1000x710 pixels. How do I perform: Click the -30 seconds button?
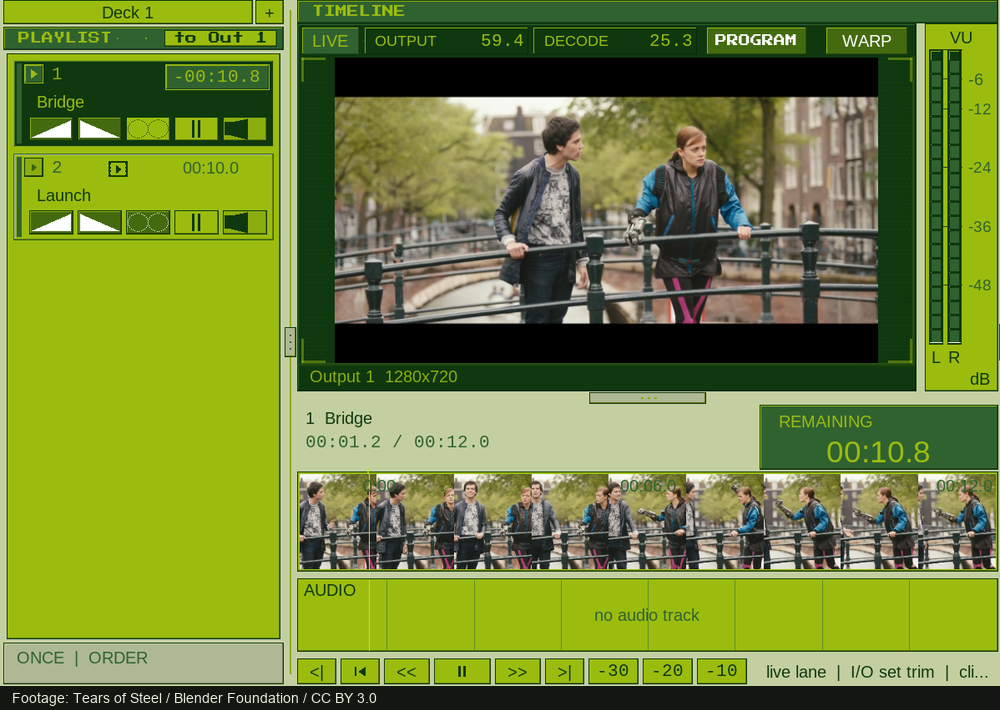(x=614, y=672)
